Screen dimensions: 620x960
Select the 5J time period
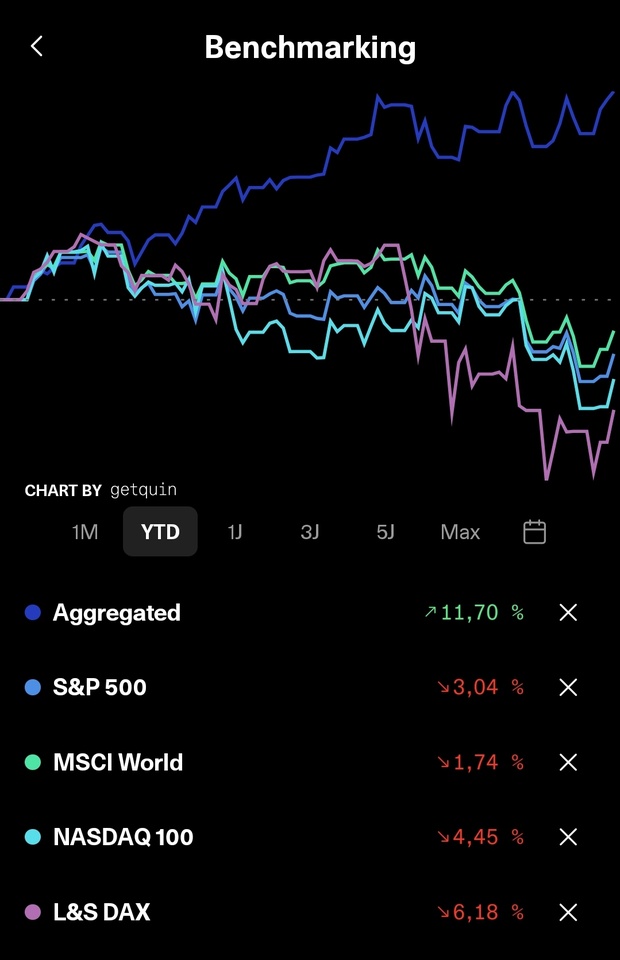385,532
